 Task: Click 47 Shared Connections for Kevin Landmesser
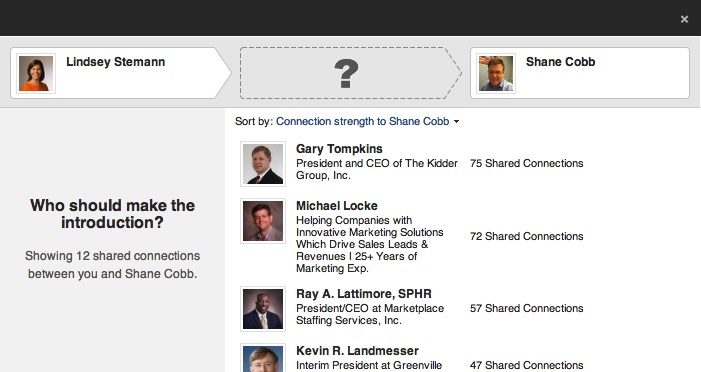[x=526, y=365]
